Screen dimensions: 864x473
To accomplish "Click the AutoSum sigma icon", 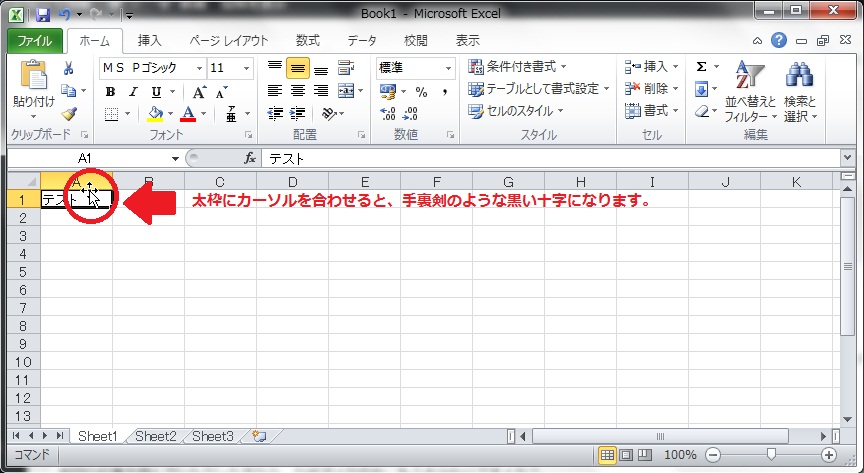I will point(701,67).
